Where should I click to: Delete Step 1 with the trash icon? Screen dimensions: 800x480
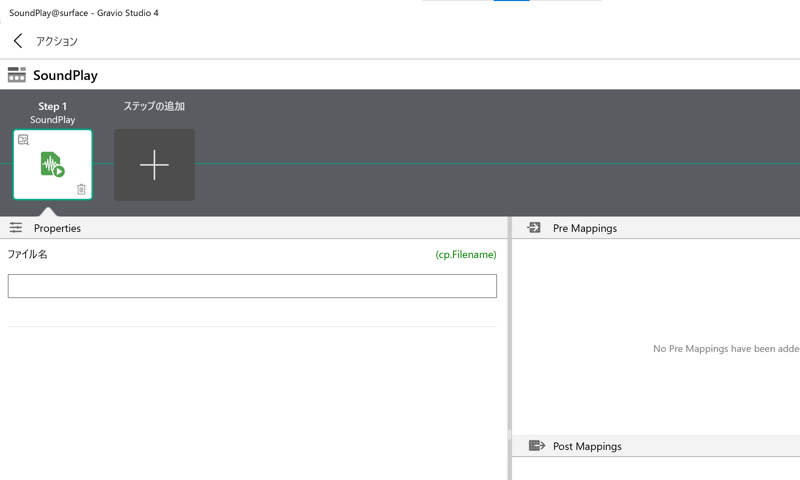point(81,189)
